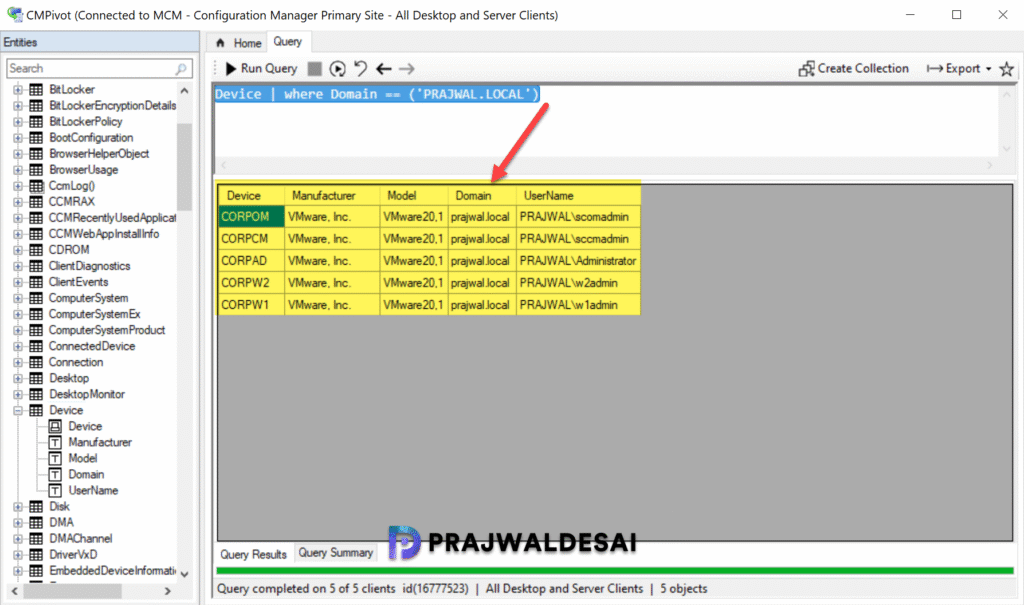Click the Home tab house icon
Viewport: 1024px width, 605px height.
point(220,43)
